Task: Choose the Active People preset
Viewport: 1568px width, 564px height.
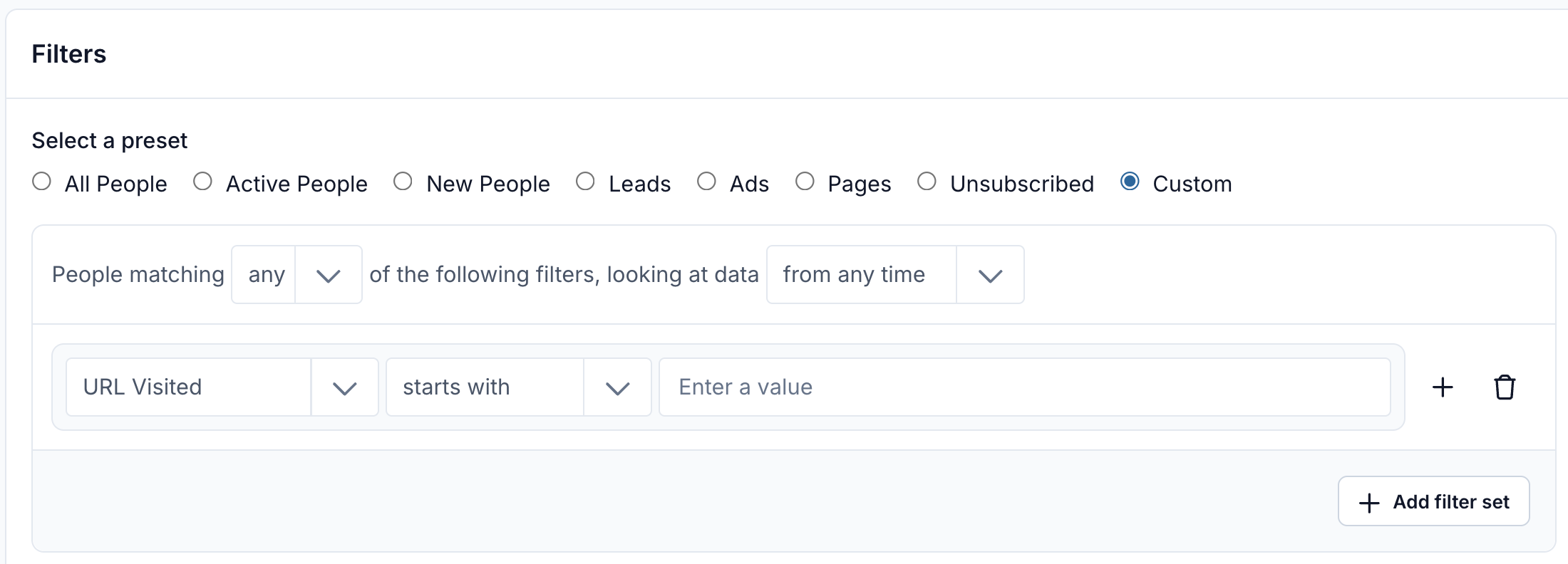Action: [x=203, y=182]
